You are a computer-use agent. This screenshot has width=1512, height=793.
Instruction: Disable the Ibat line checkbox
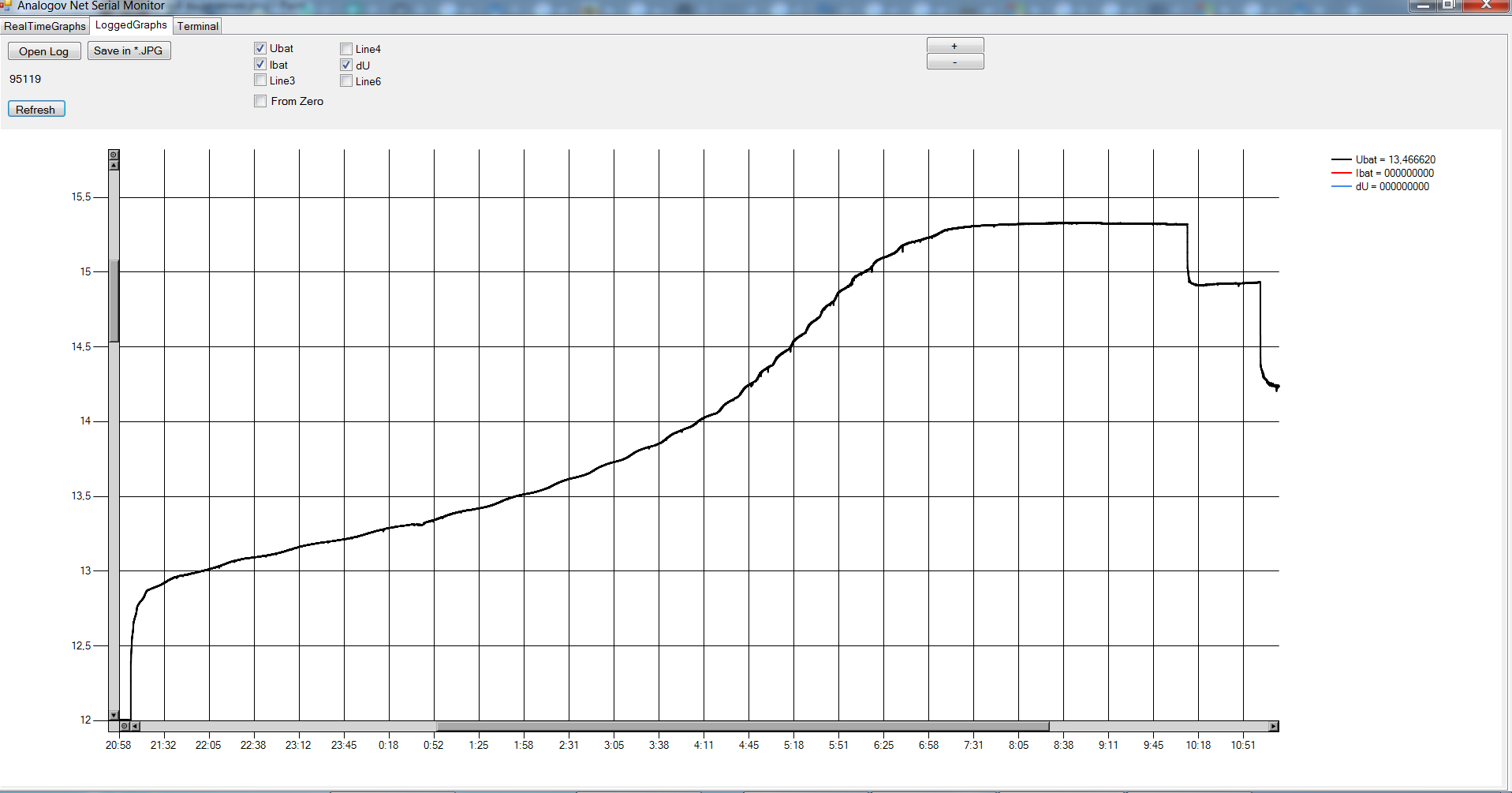click(x=260, y=65)
